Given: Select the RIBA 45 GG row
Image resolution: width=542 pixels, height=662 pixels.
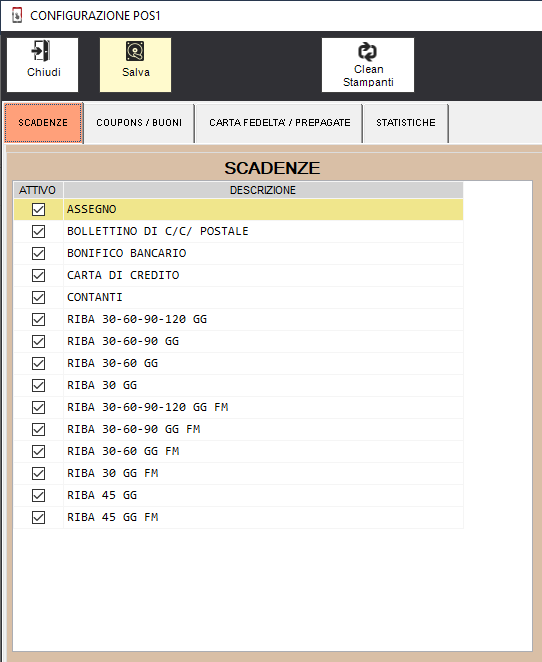Looking at the screenshot, I should click(x=238, y=495).
